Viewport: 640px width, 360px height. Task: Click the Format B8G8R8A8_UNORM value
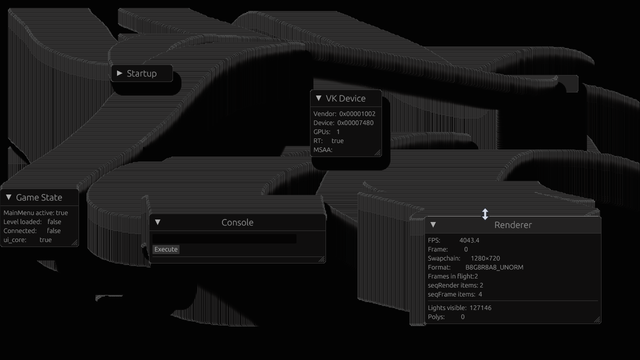pos(494,267)
